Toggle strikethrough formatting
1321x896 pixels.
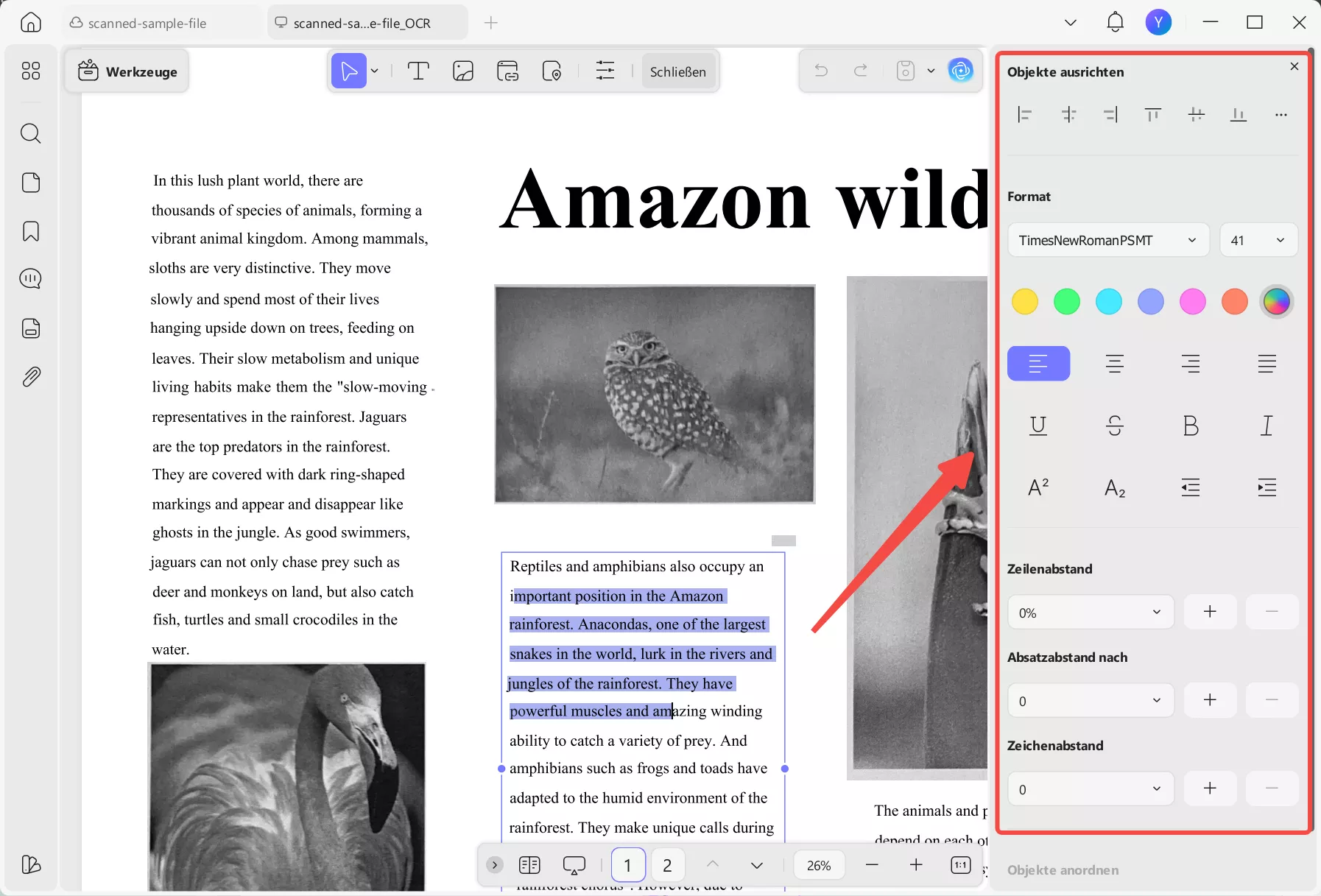point(1115,426)
